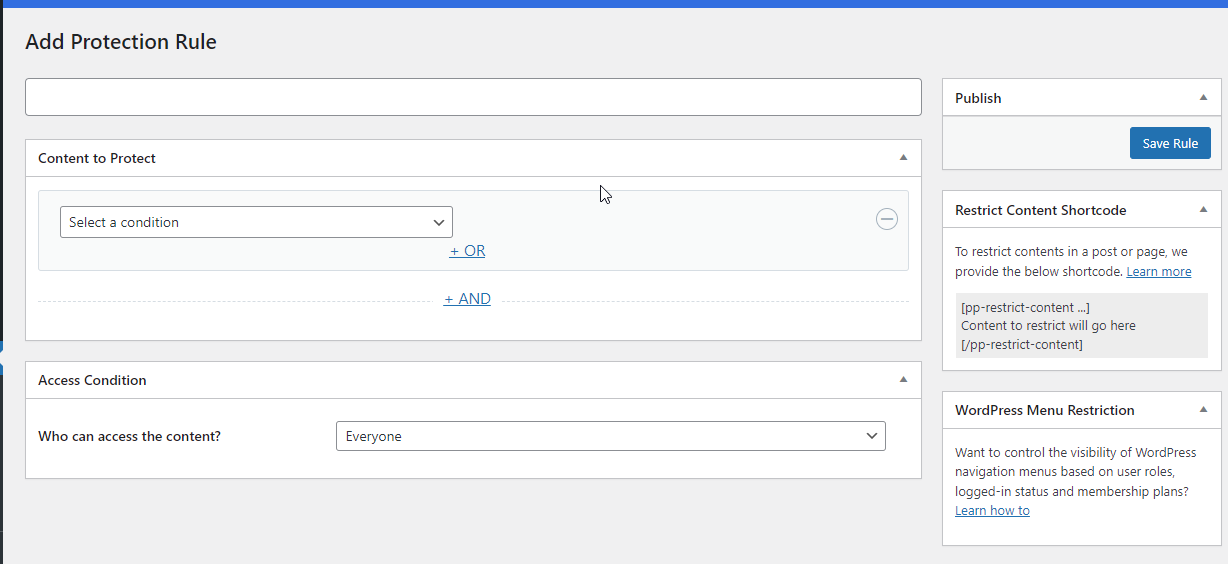Click the Publish panel title
This screenshot has height=564, width=1228.
[x=978, y=98]
